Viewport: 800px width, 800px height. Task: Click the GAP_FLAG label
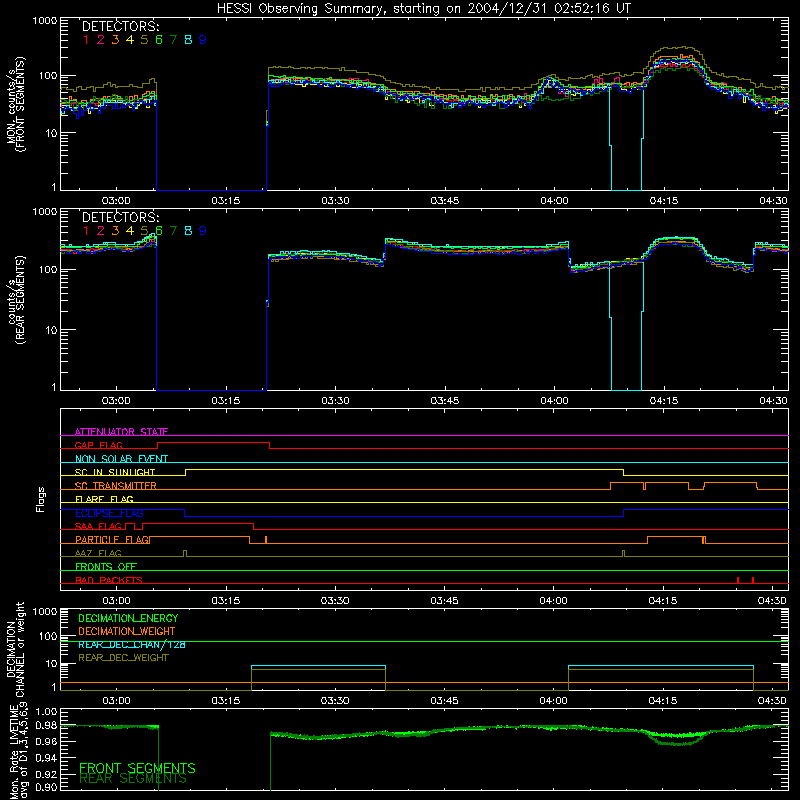(x=99, y=445)
